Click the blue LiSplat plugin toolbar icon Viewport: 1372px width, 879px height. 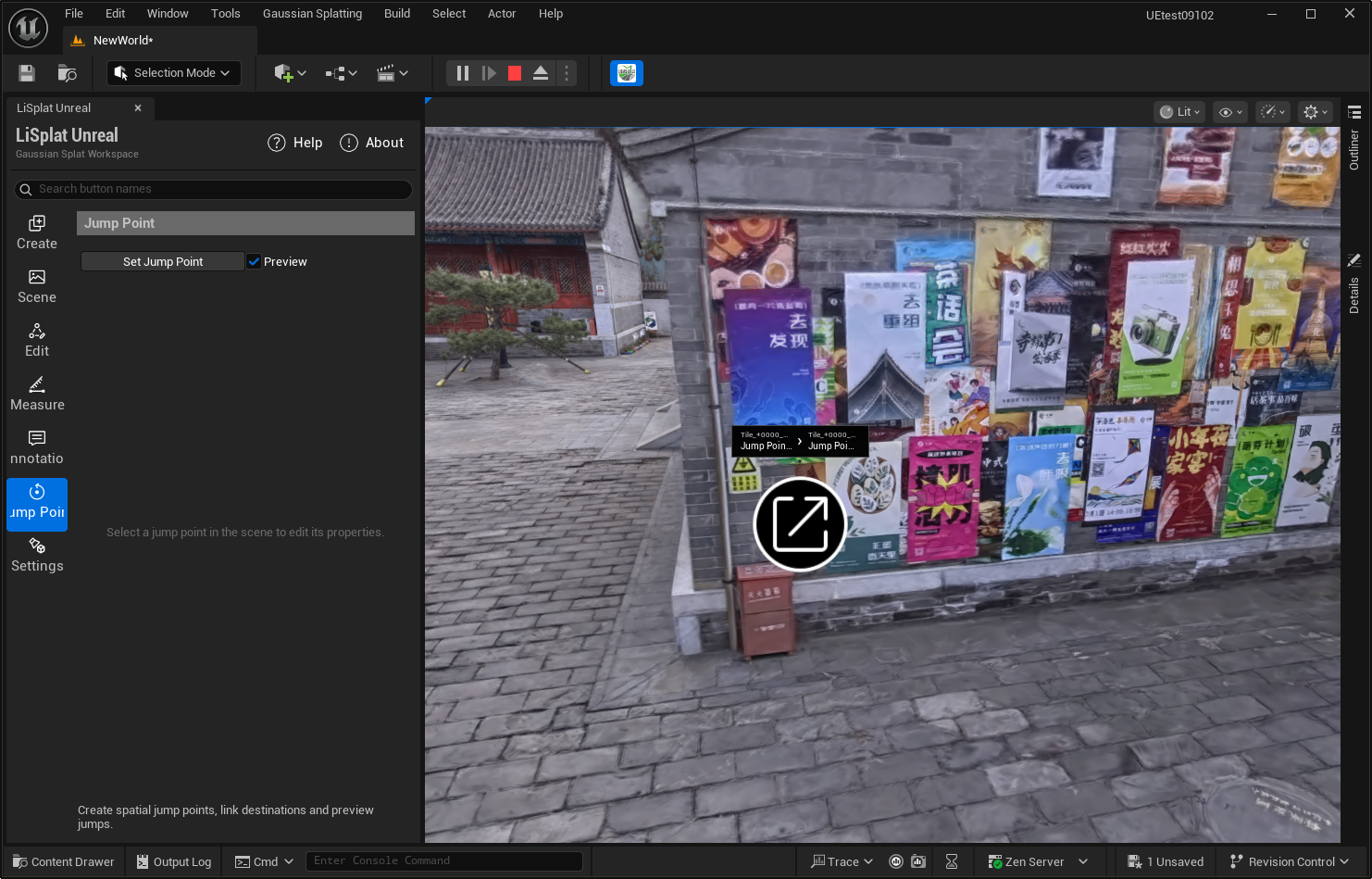[627, 73]
